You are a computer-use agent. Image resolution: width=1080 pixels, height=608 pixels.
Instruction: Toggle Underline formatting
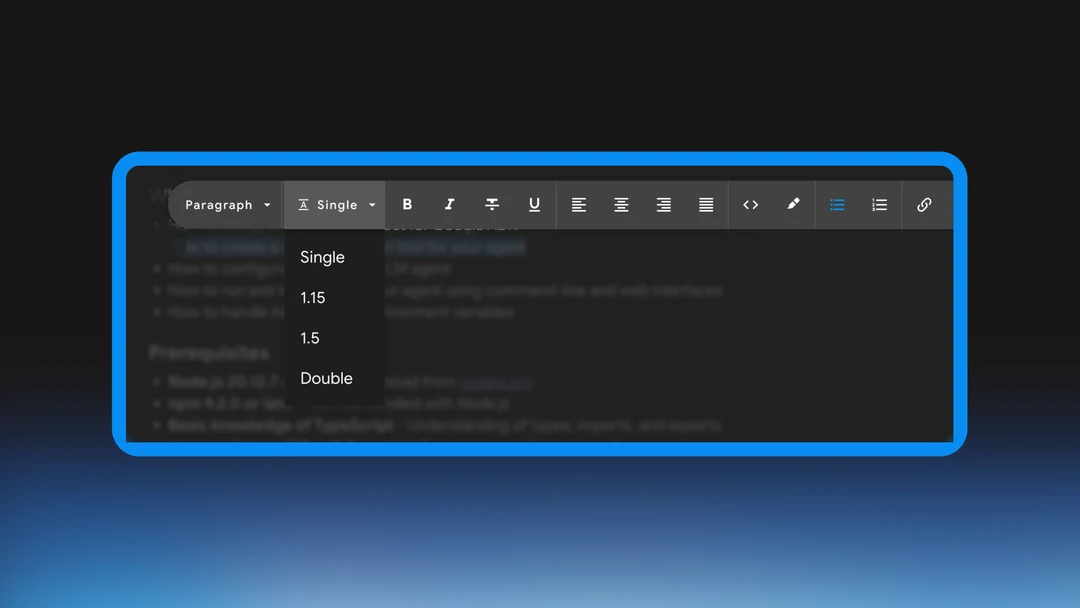tap(534, 205)
